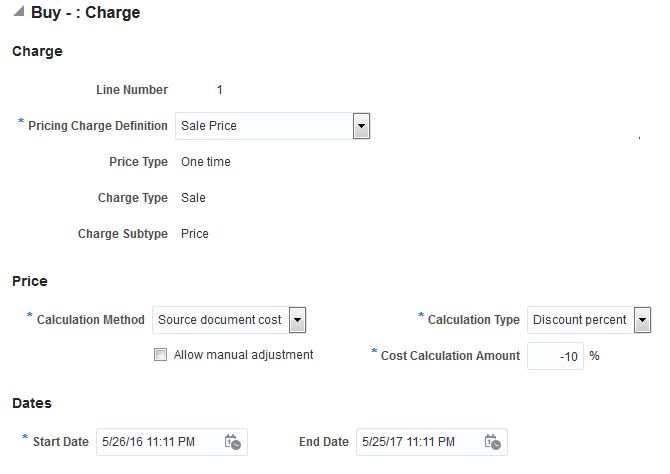This screenshot has width=670, height=474.
Task: Click the Source document cost selection box
Action: (x=220, y=320)
